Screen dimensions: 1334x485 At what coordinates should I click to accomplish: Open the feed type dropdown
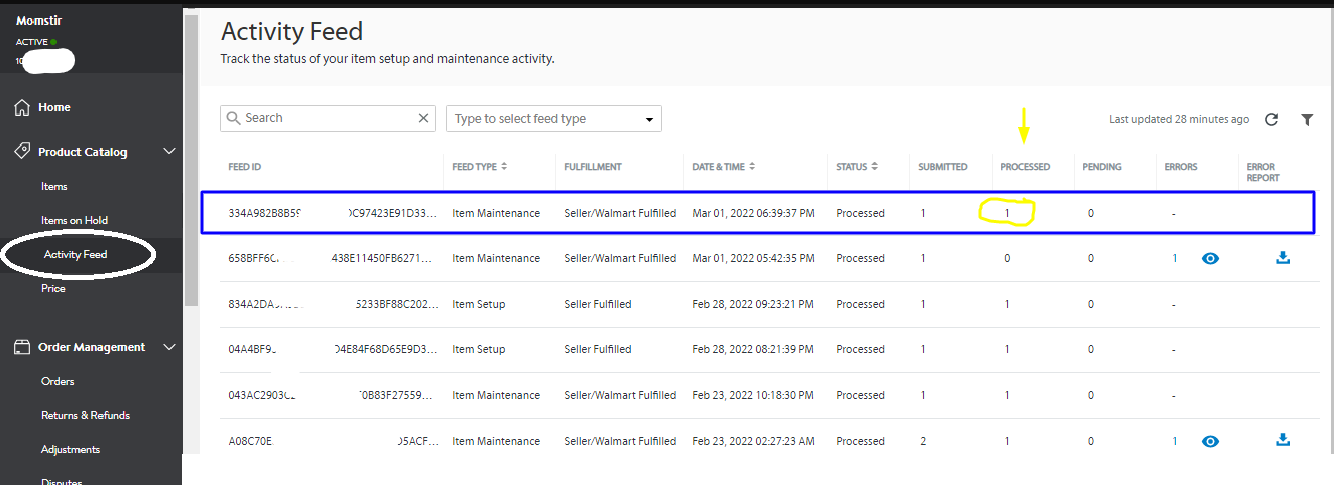(x=553, y=119)
